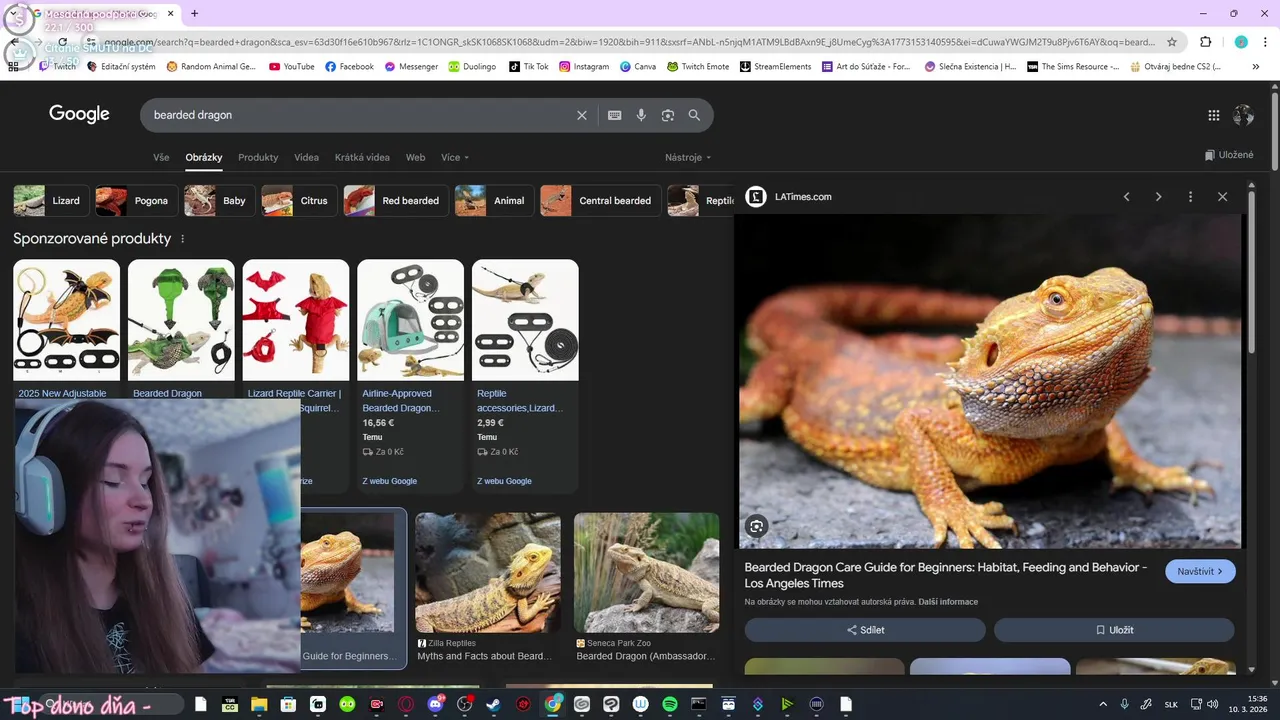Share the image with the Sdílet button
Screen dimensions: 1280x720
[x=865, y=630]
